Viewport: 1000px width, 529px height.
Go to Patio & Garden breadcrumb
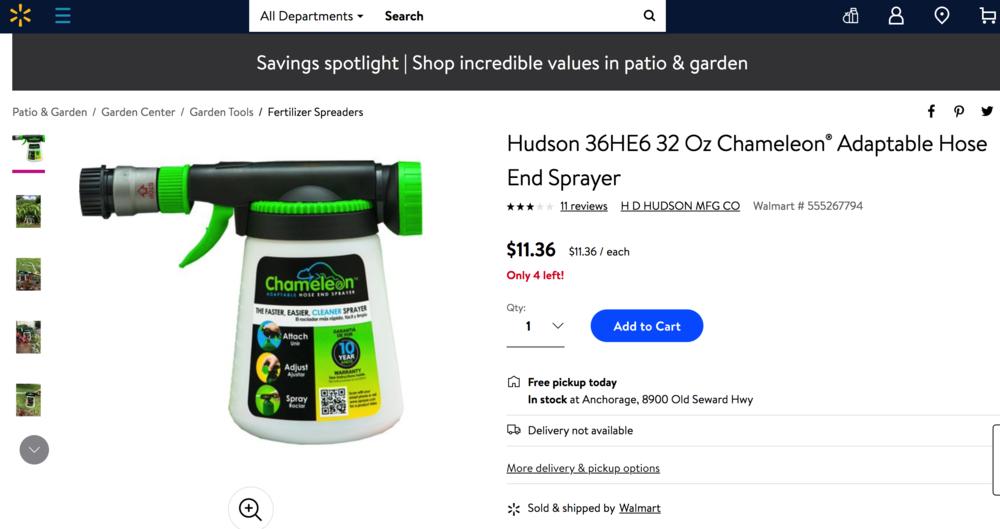click(50, 112)
